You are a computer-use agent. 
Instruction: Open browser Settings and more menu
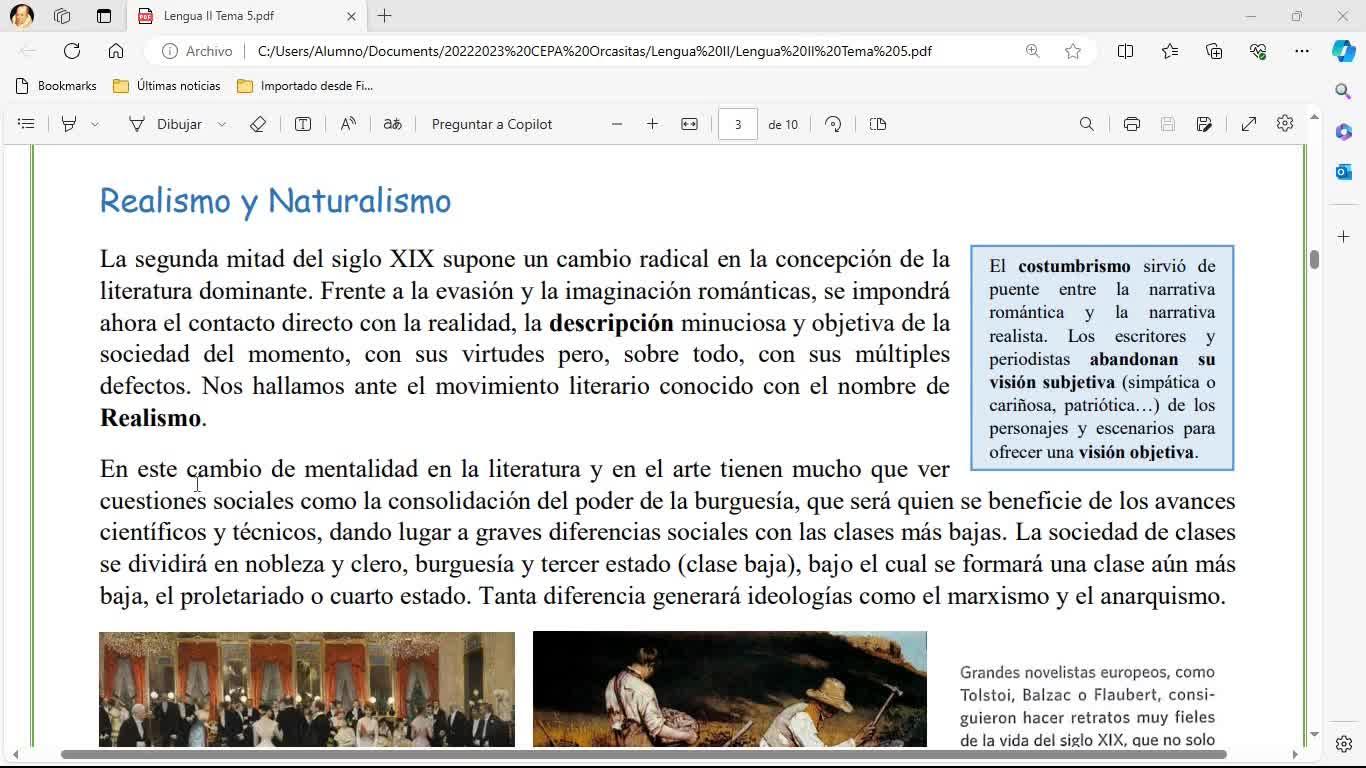click(1301, 51)
